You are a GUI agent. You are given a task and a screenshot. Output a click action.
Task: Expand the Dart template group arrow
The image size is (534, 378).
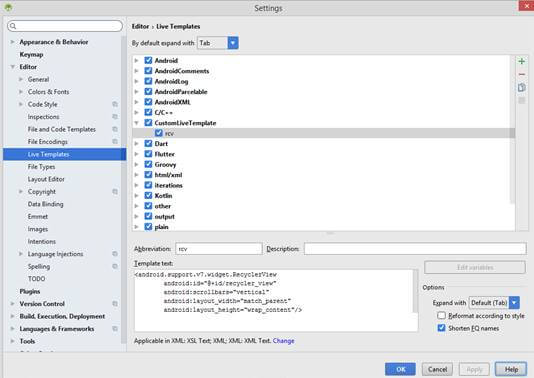click(136, 143)
